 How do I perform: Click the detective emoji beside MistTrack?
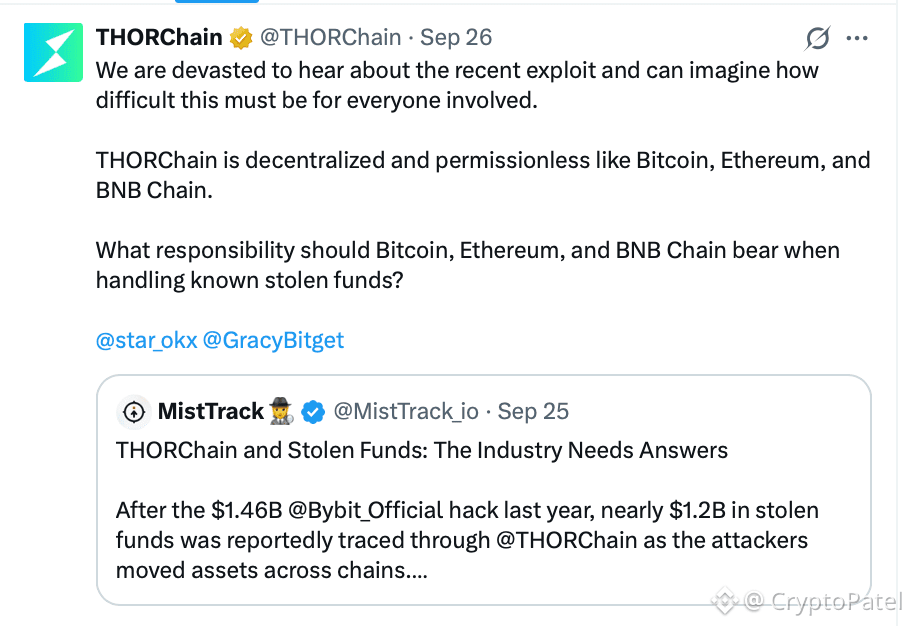(281, 411)
